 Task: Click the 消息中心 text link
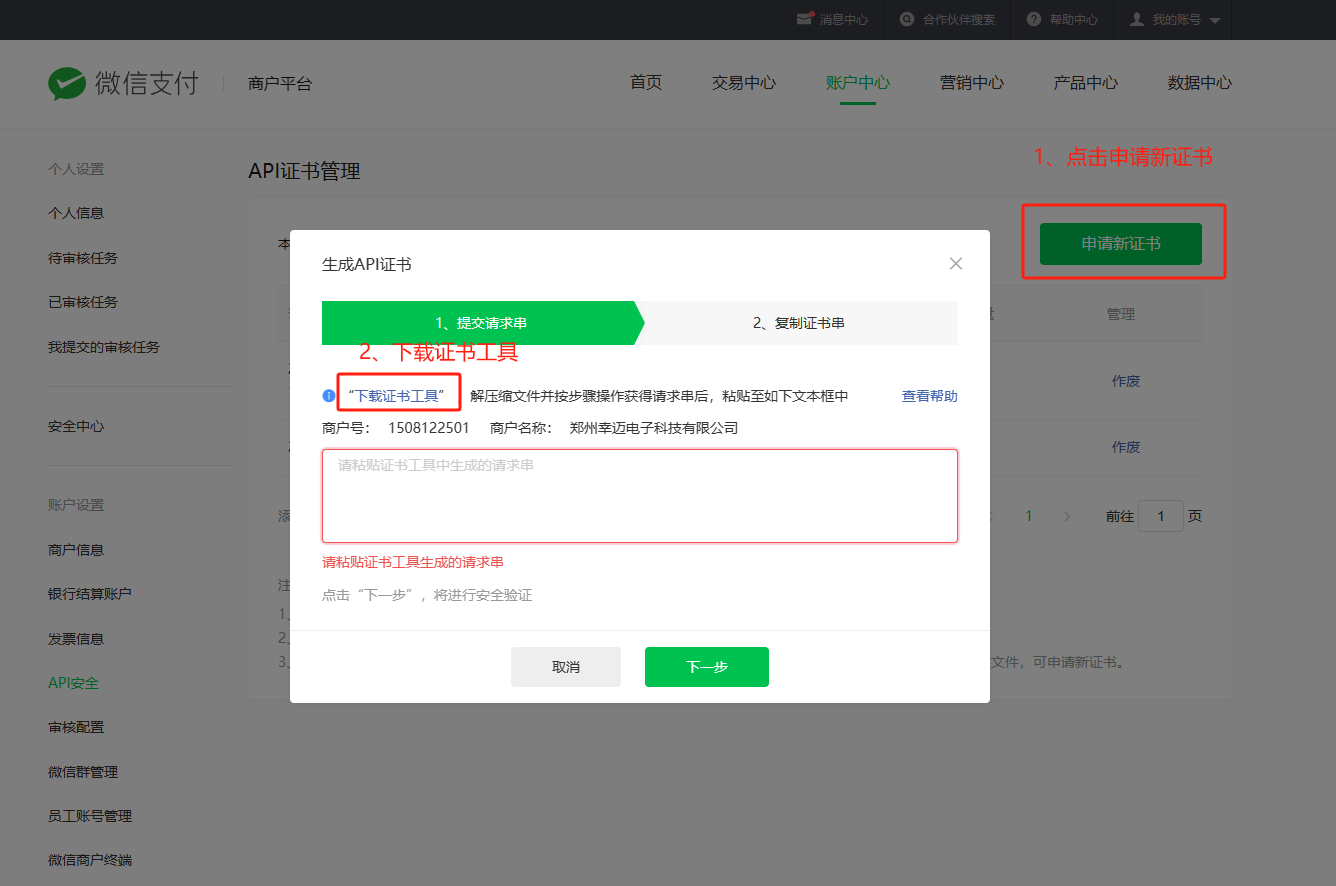(x=844, y=20)
